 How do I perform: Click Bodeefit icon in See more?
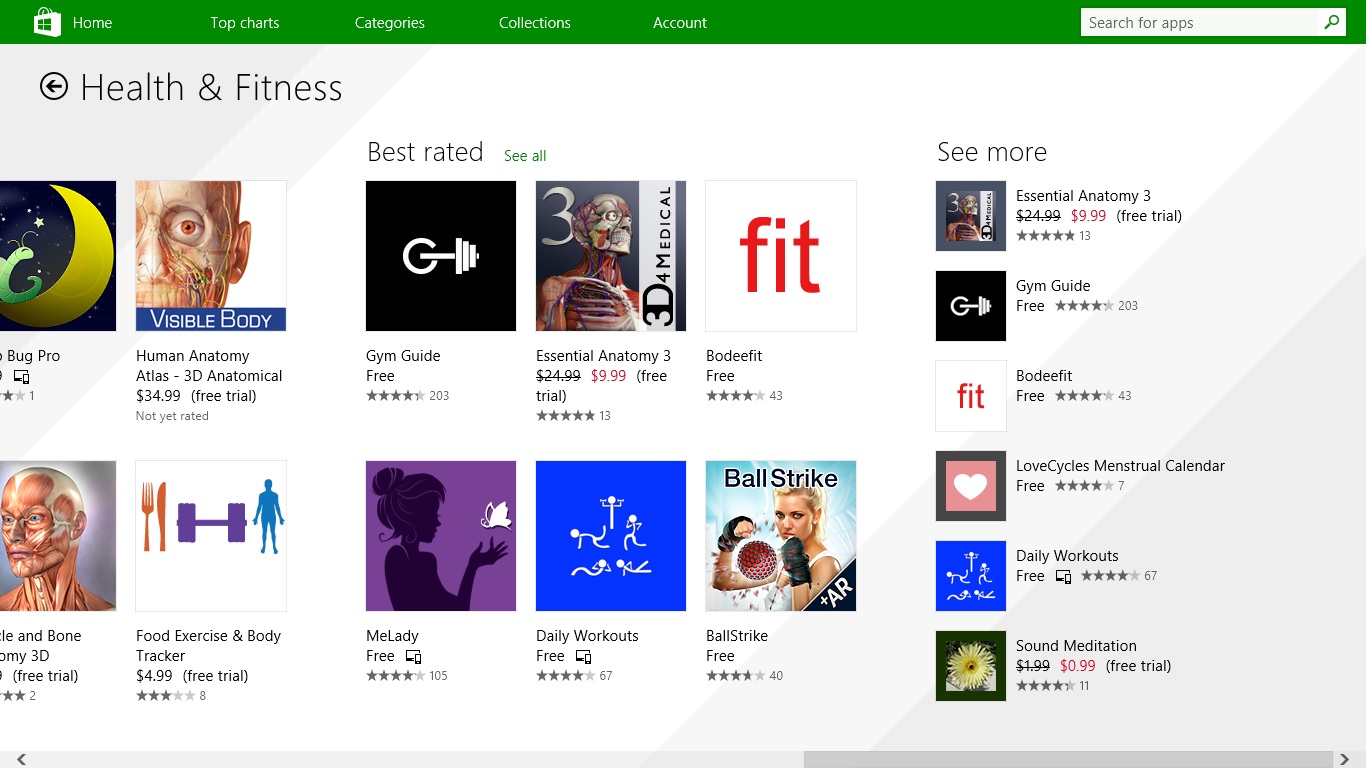[971, 396]
